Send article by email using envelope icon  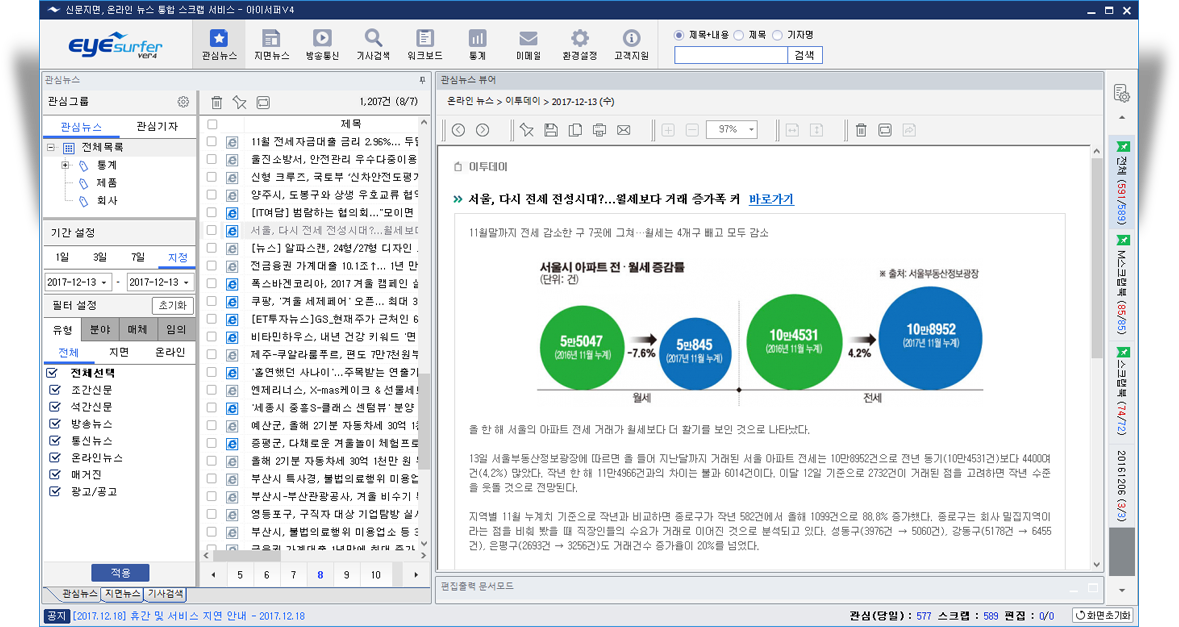click(x=623, y=128)
